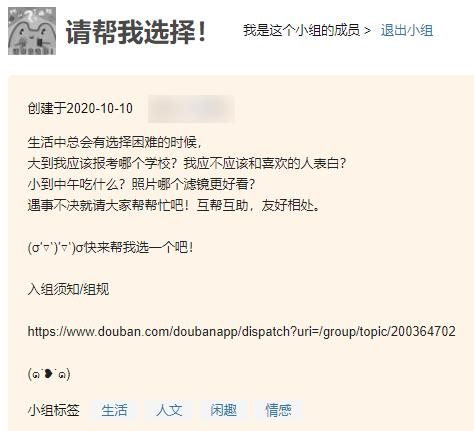Open the blurred group creator's name
474x431 pixels.
pyautogui.click(x=191, y=109)
